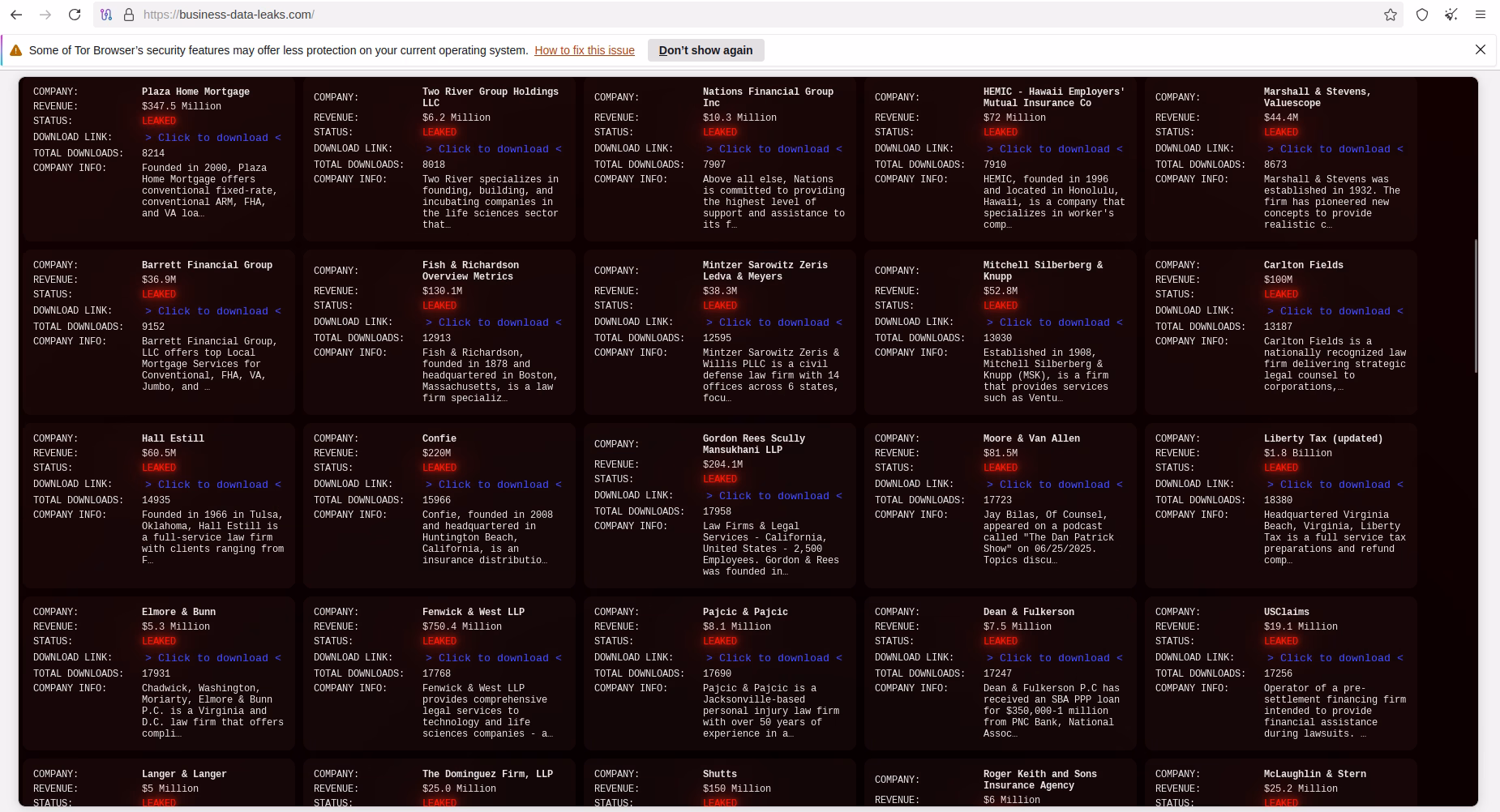Image resolution: width=1500 pixels, height=812 pixels.
Task: Open the Tor circuit display icon
Action: (x=106, y=15)
